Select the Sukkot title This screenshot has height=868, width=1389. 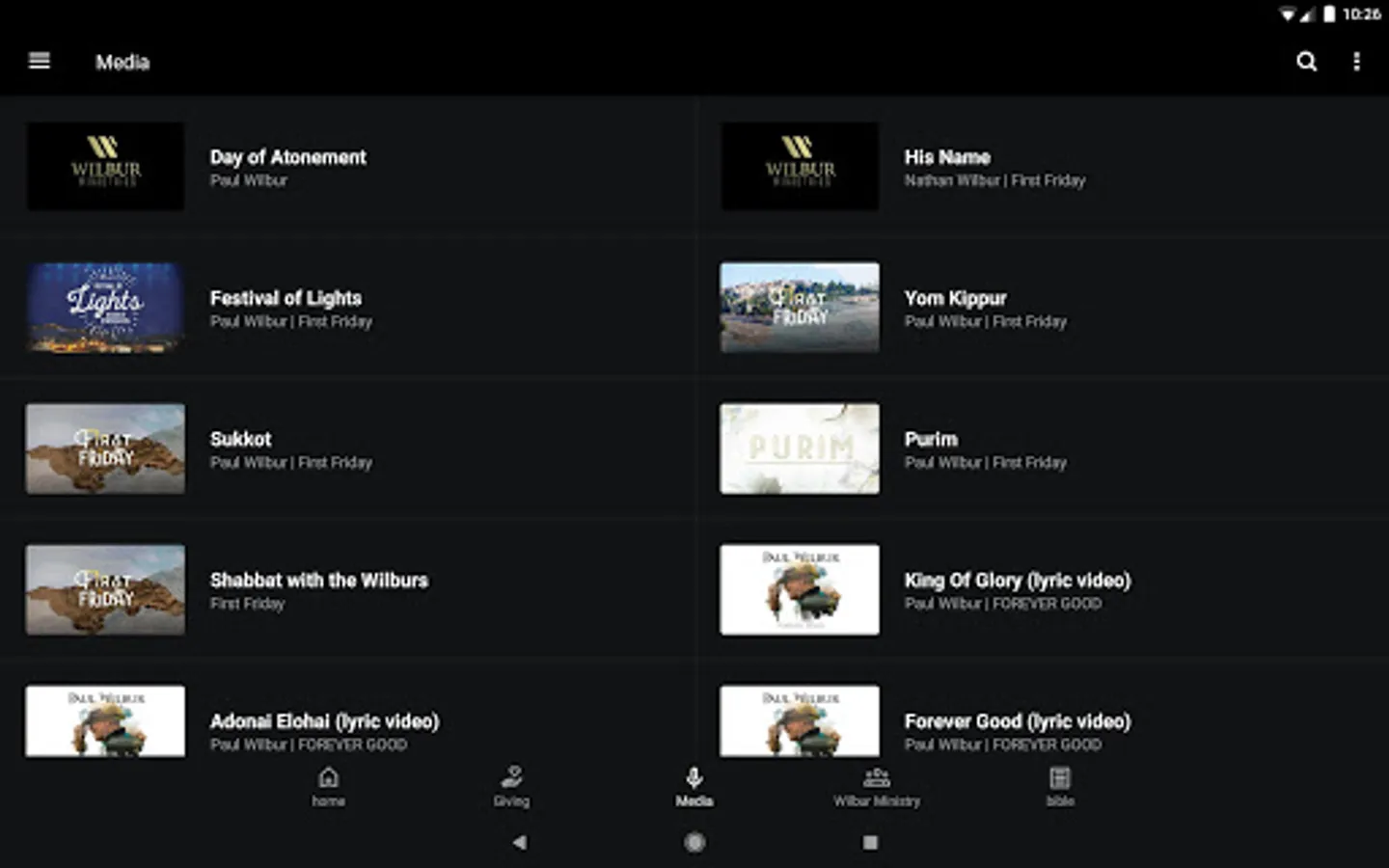pyautogui.click(x=240, y=439)
